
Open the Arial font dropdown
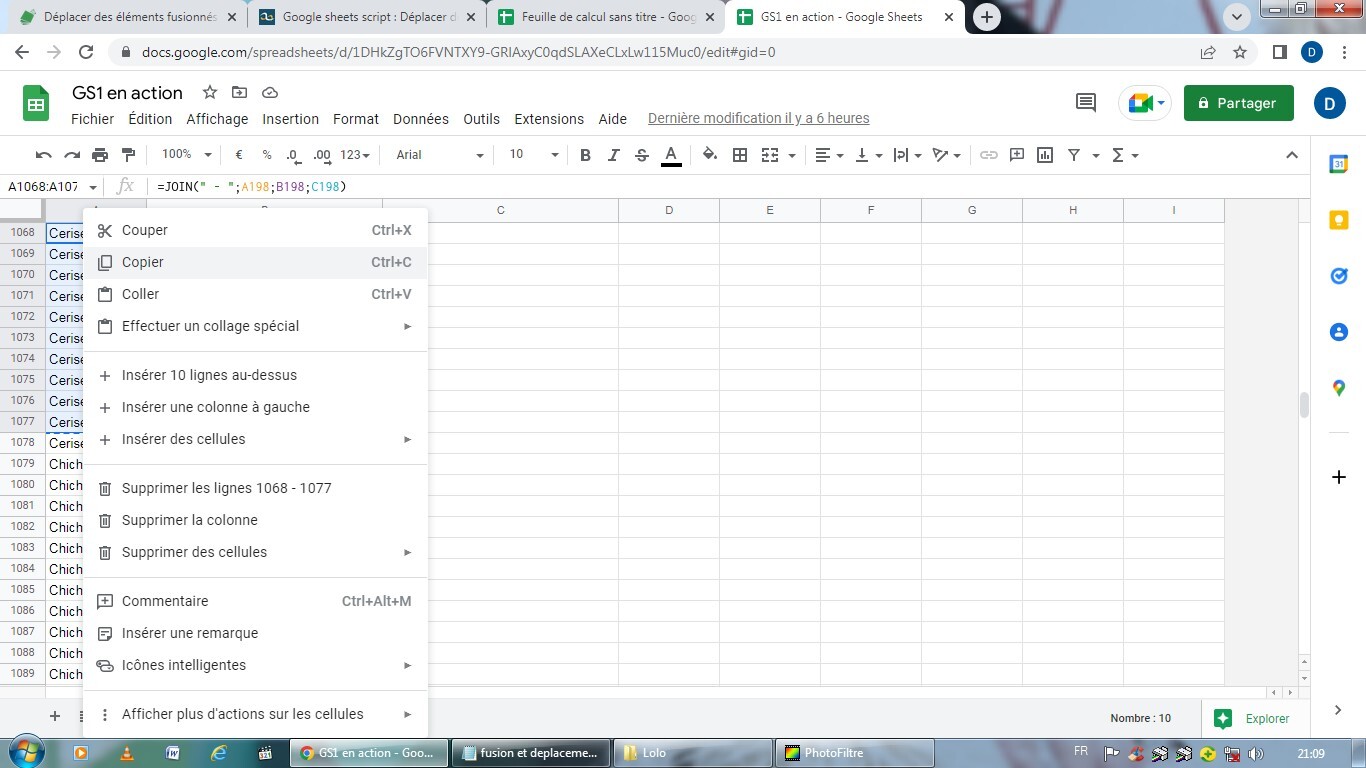[x=439, y=155]
